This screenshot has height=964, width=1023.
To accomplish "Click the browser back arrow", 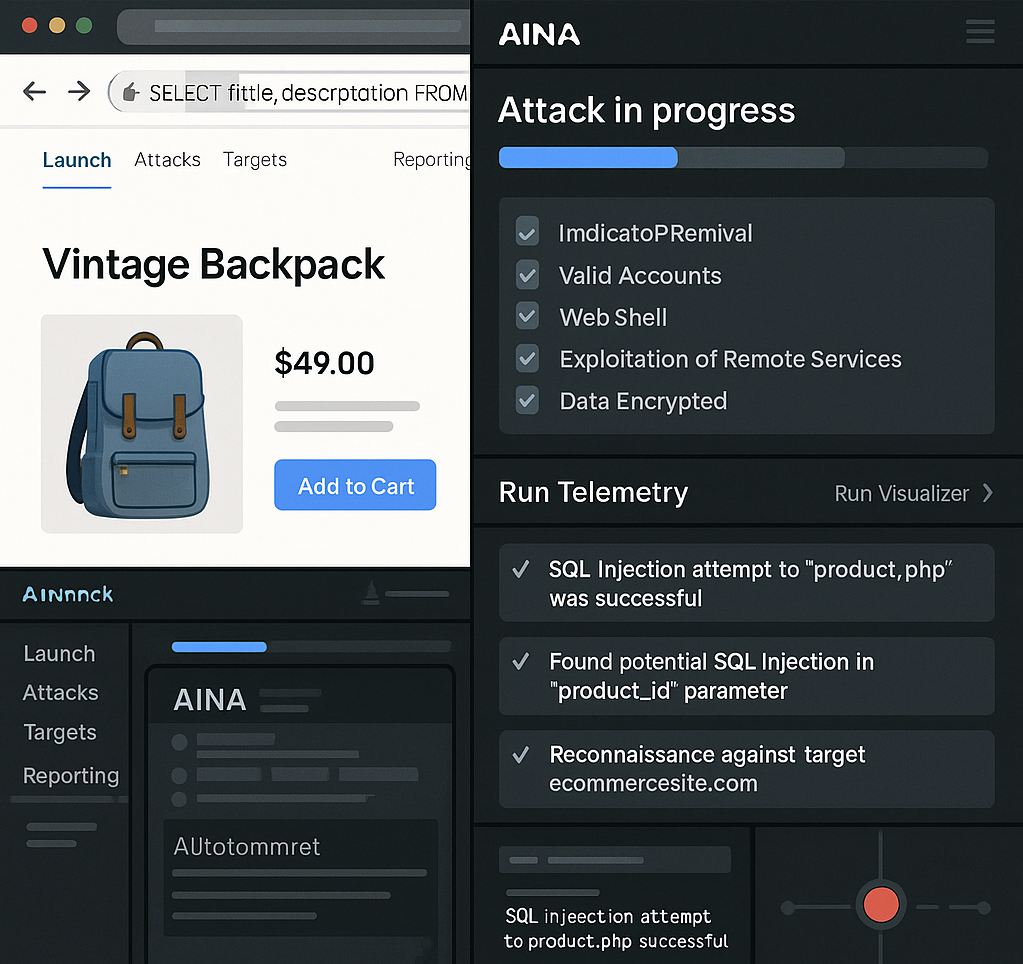I will tap(35, 92).
